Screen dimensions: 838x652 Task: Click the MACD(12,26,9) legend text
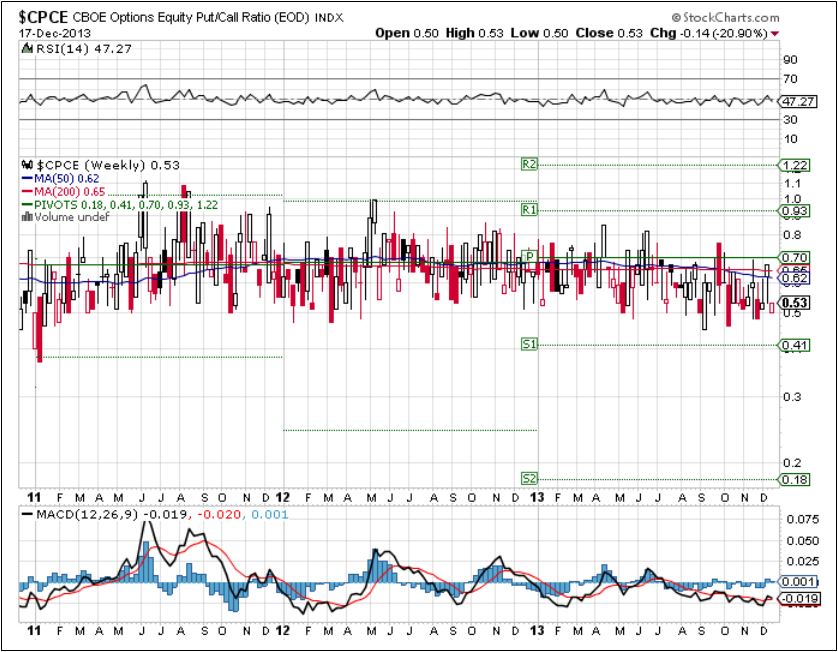(88, 515)
